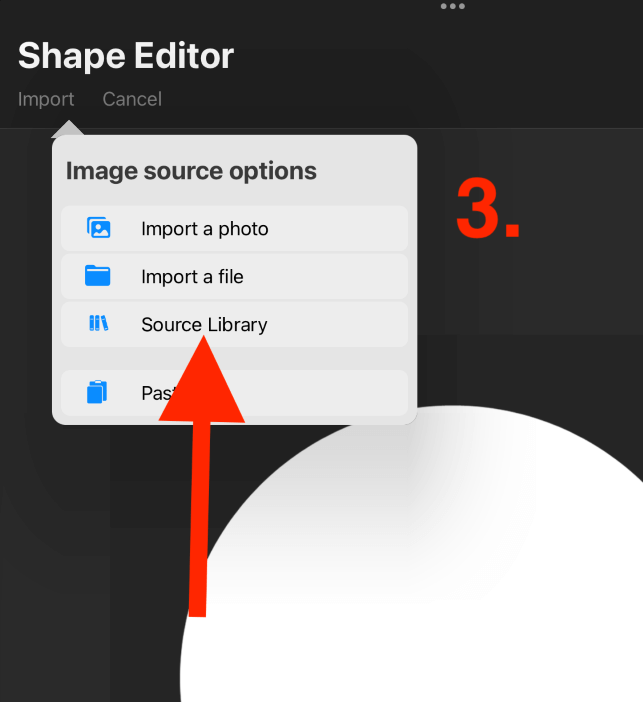The image size is (643, 702).
Task: Click the clipboard icon in the Paste row
Action: [97, 392]
